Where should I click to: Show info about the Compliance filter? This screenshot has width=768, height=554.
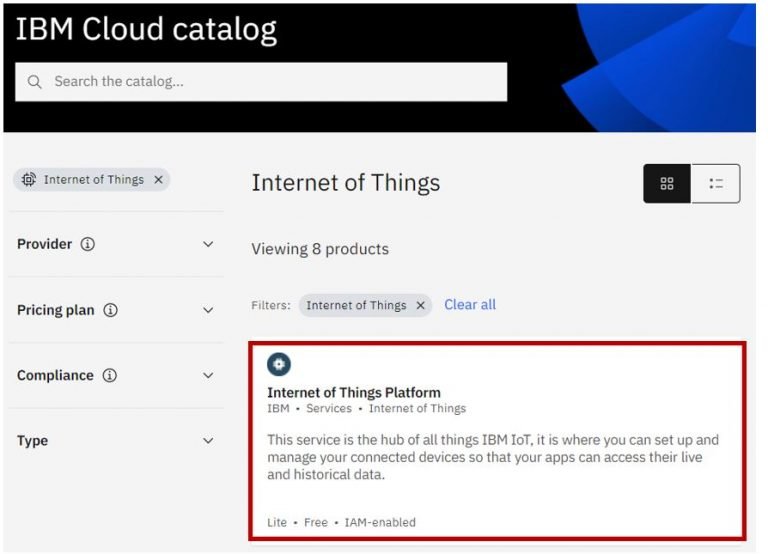click(x=110, y=375)
